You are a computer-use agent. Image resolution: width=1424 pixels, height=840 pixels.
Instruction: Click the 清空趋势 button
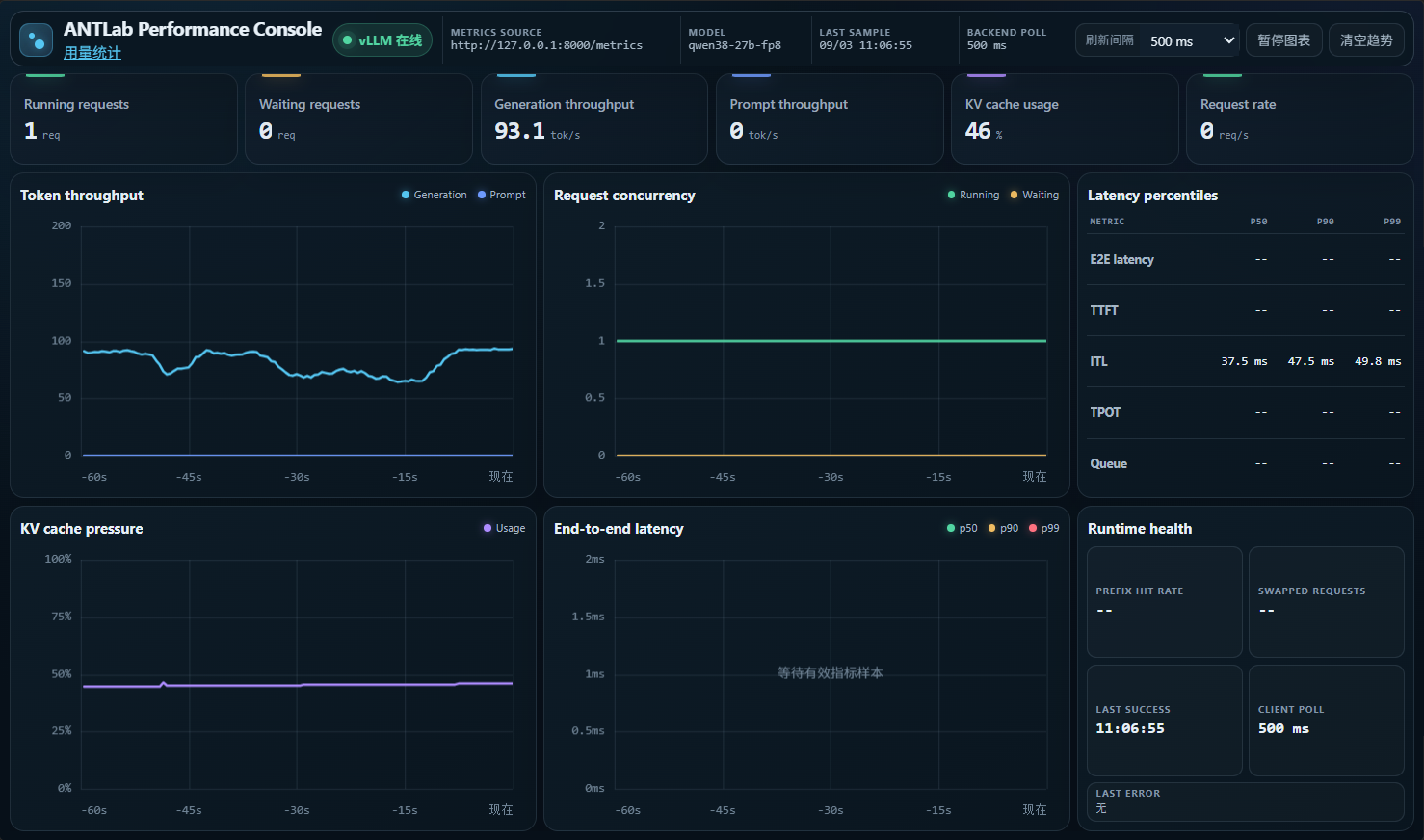point(1366,40)
